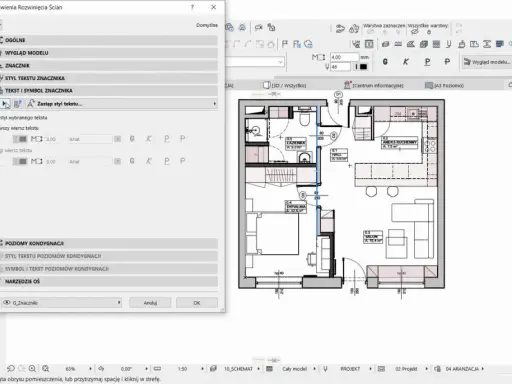This screenshot has height=384, width=512.
Task: Toggle italic K in first text row
Action: [x=149, y=139]
